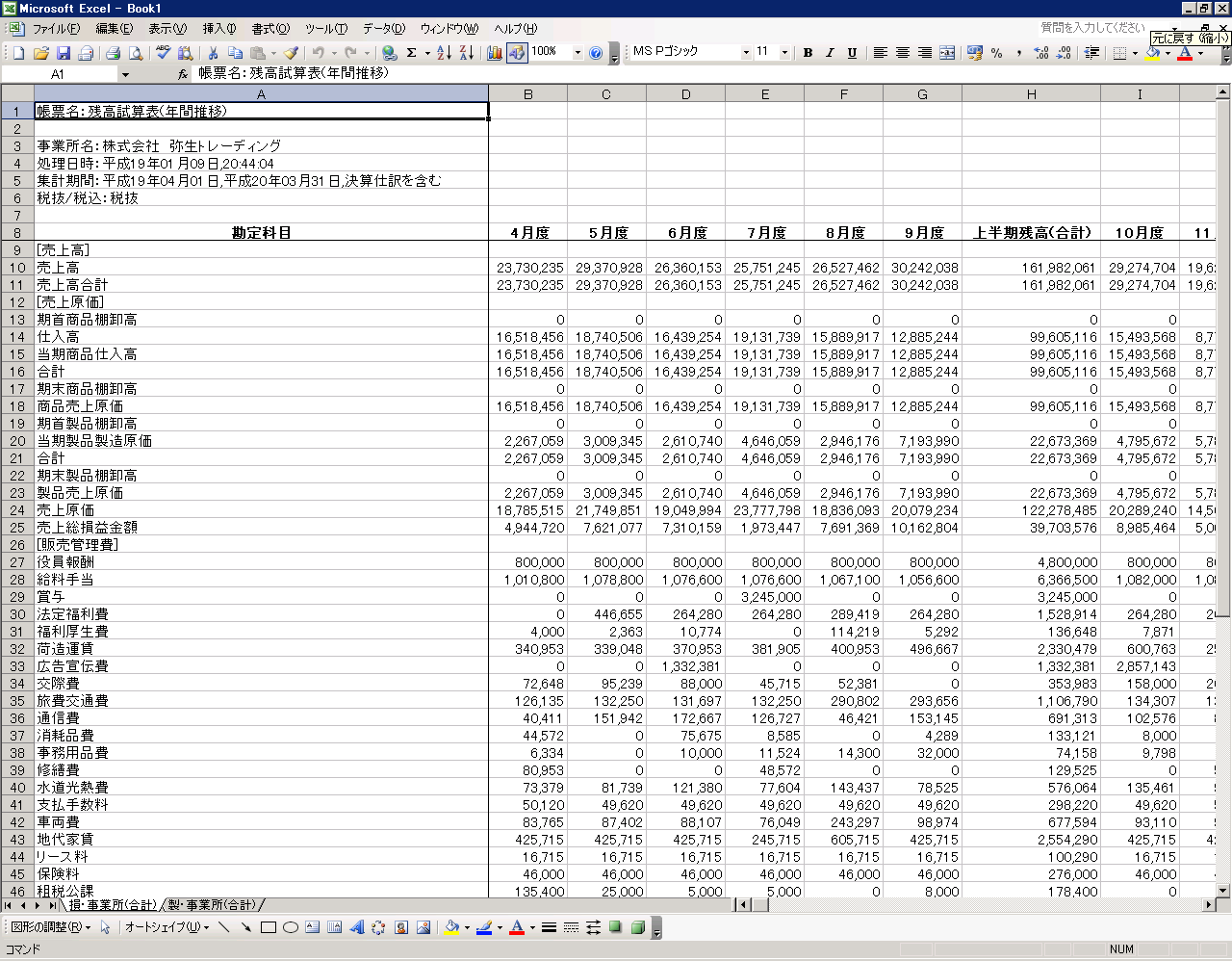Apply the yellow fill color to cell

pos(1153,53)
